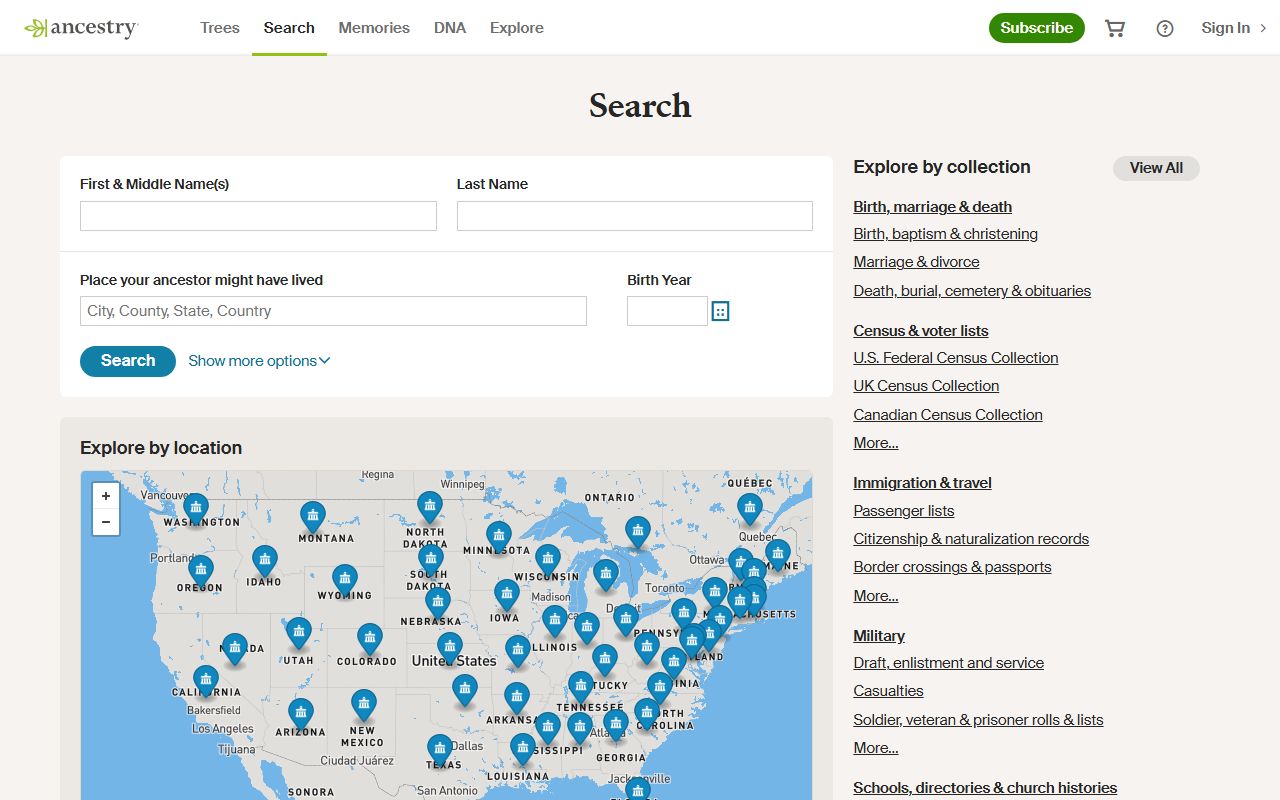Open Census & voter lists category
This screenshot has width=1280, height=800.
click(x=920, y=331)
